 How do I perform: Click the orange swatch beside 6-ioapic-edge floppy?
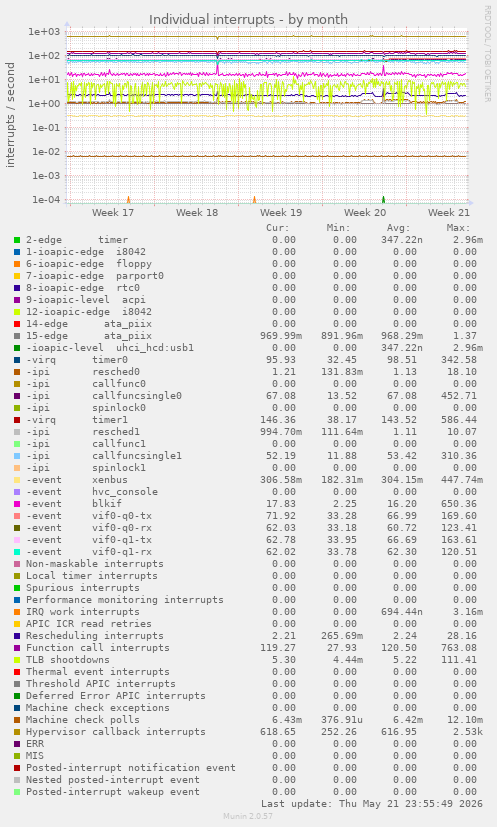[17, 264]
